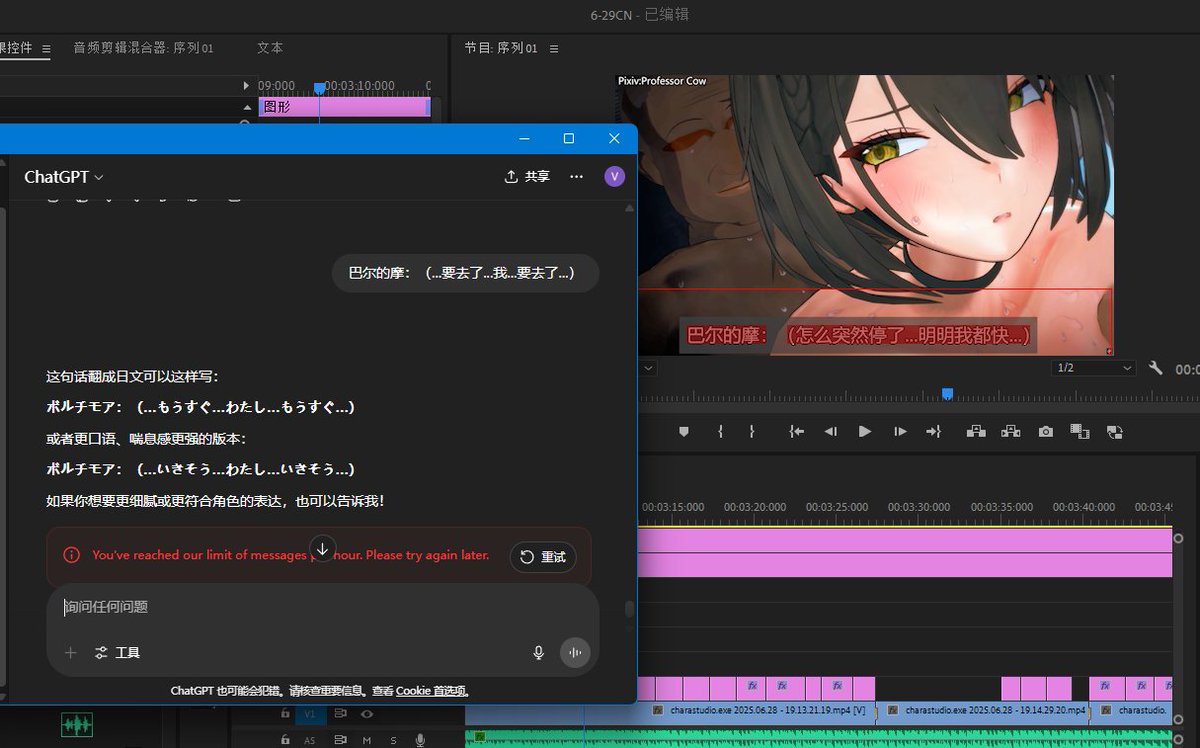Image resolution: width=1200 pixels, height=748 pixels.
Task: Open the ChatGPT model selector dropdown
Action: [63, 176]
